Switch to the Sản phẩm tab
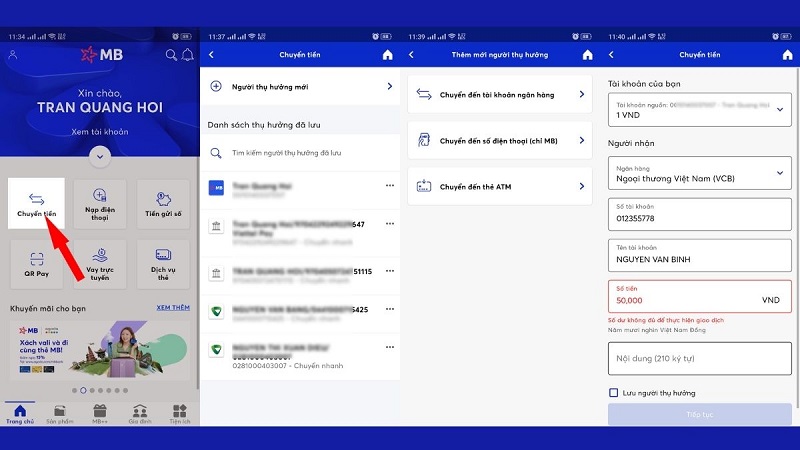Image resolution: width=800 pixels, height=450 pixels. click(x=59, y=414)
